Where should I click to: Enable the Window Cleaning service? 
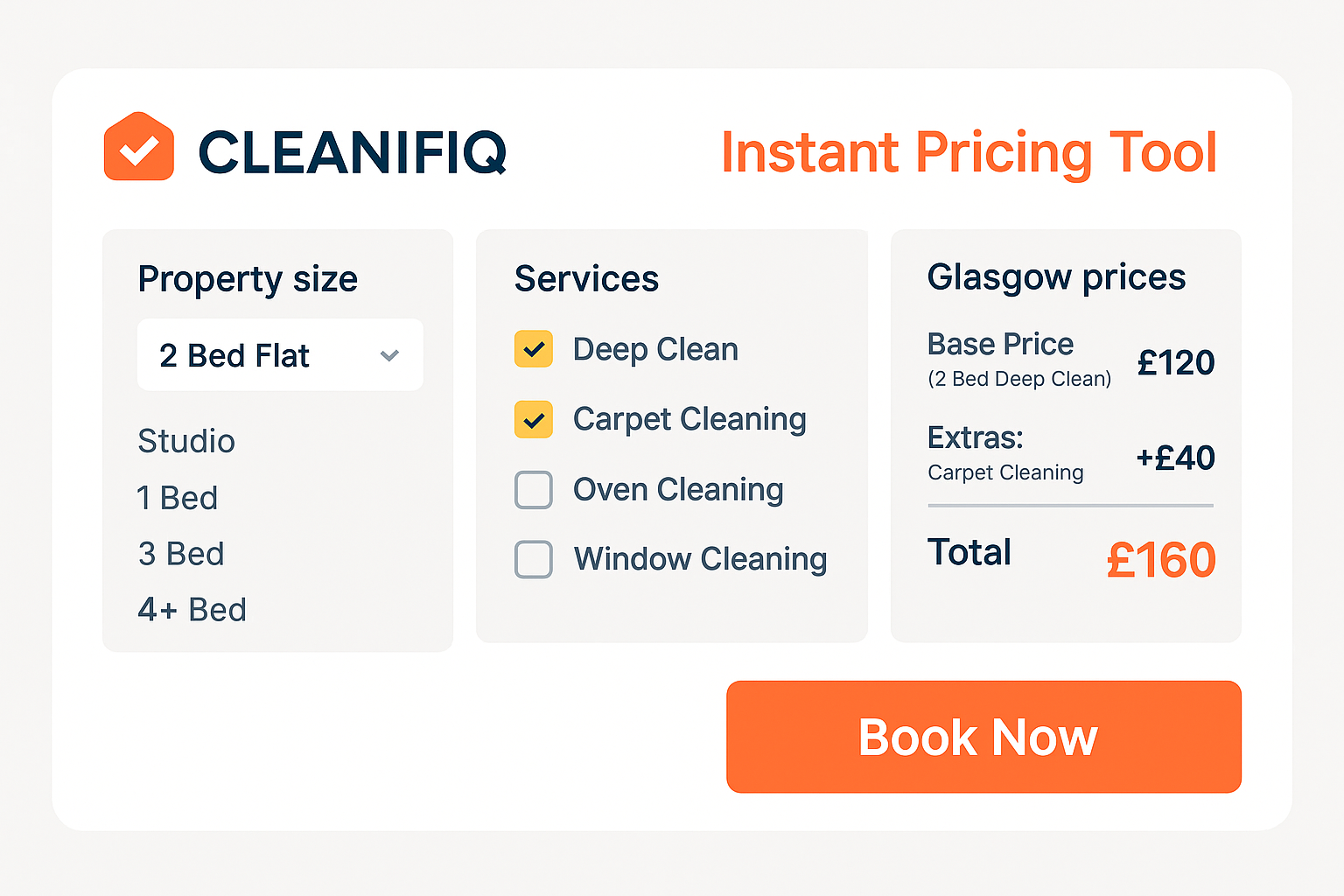click(534, 559)
